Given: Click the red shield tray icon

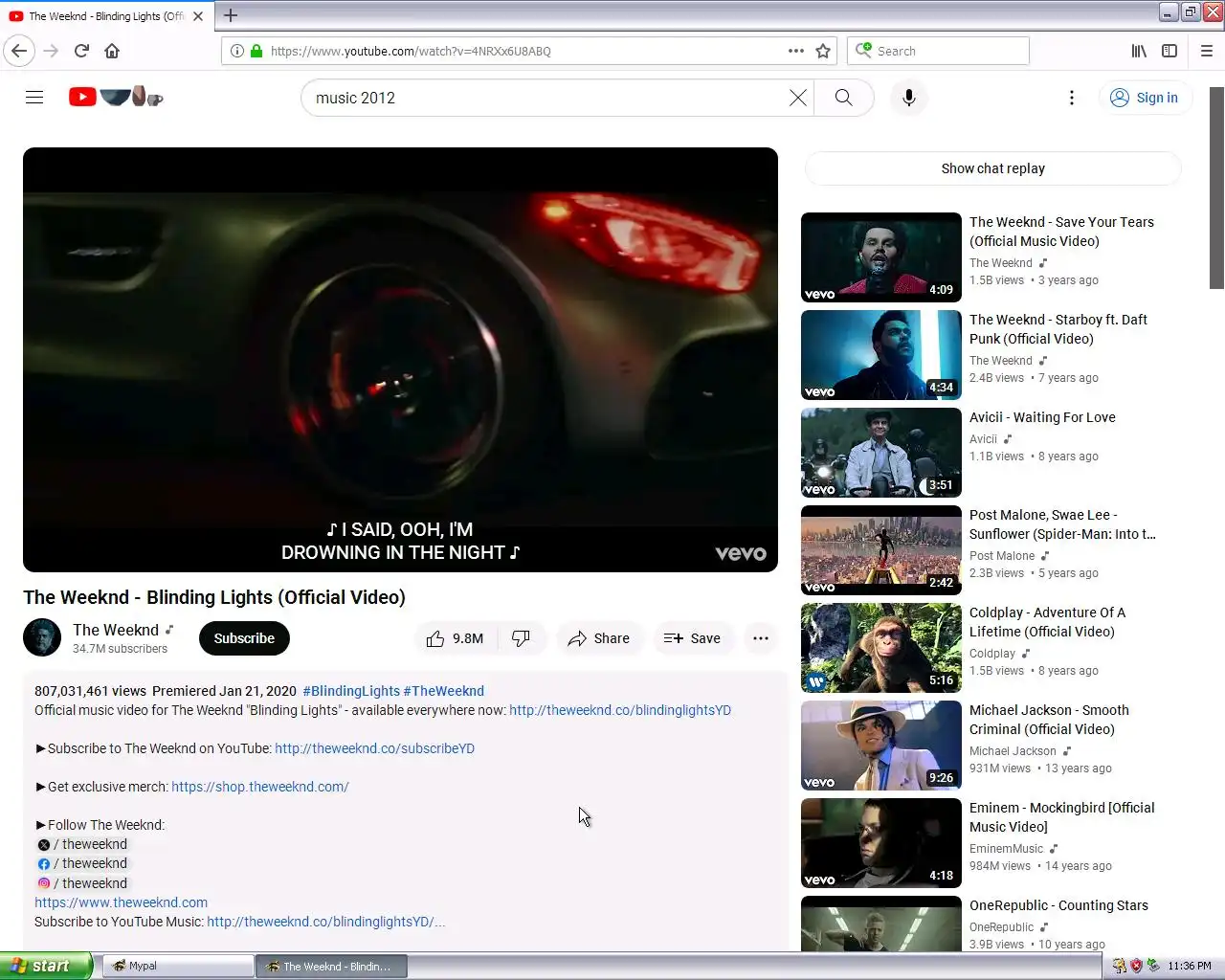Looking at the screenshot, I should tap(1136, 966).
